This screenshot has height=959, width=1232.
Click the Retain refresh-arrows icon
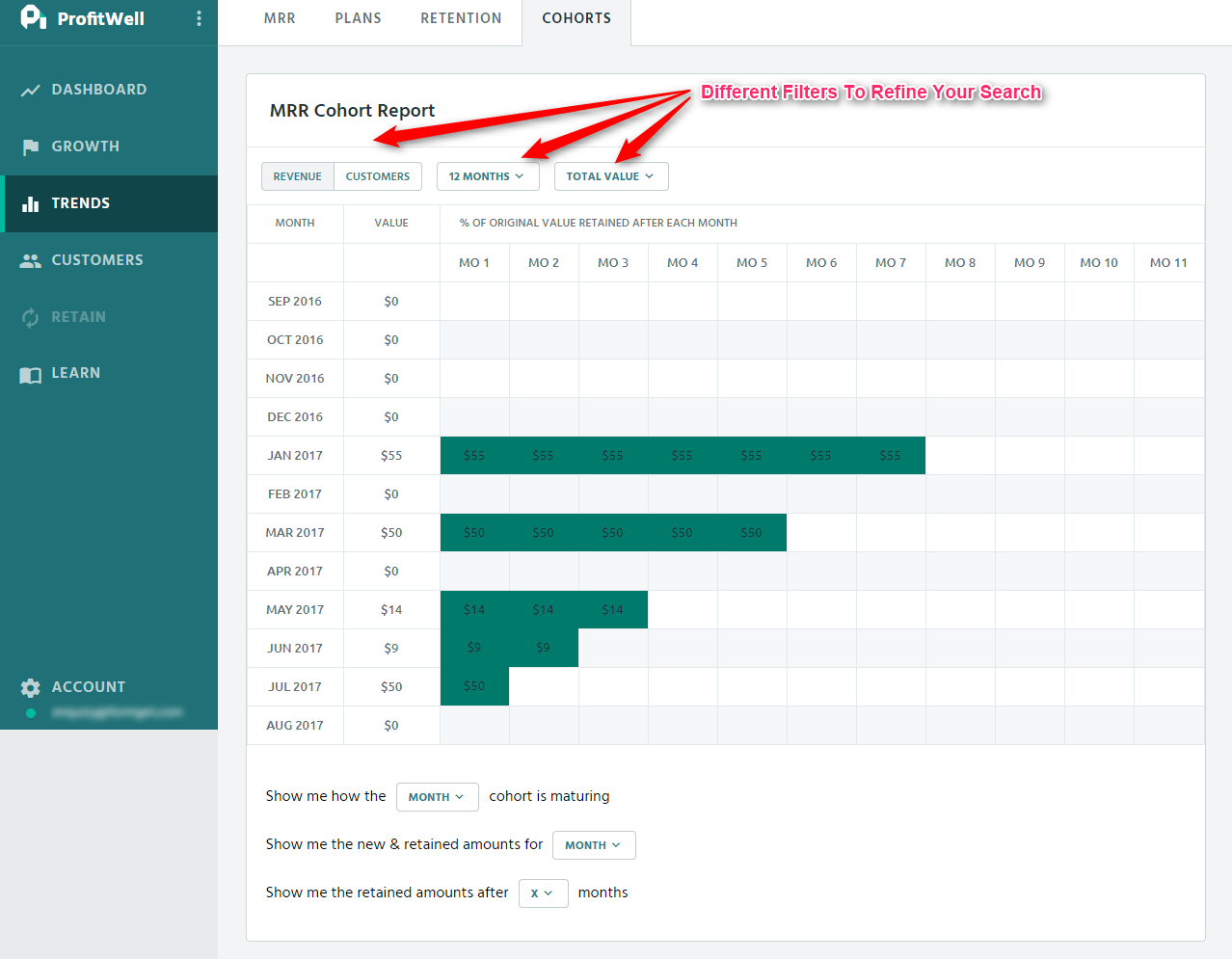point(31,317)
